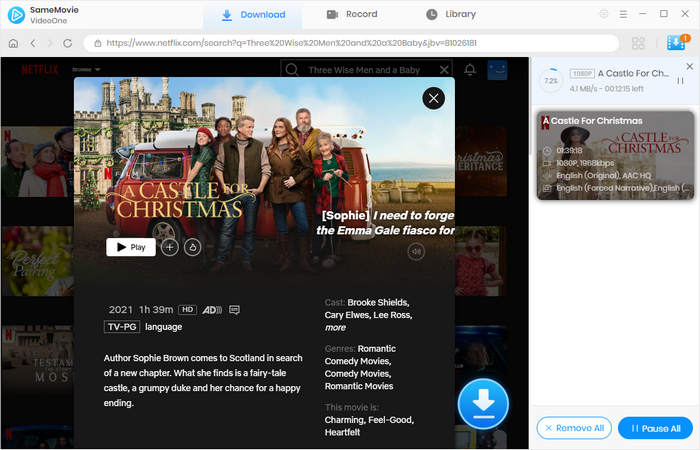Screen dimensions: 700x450
Task: Open the Romantic Comedy Movies genre
Action: tap(359, 355)
